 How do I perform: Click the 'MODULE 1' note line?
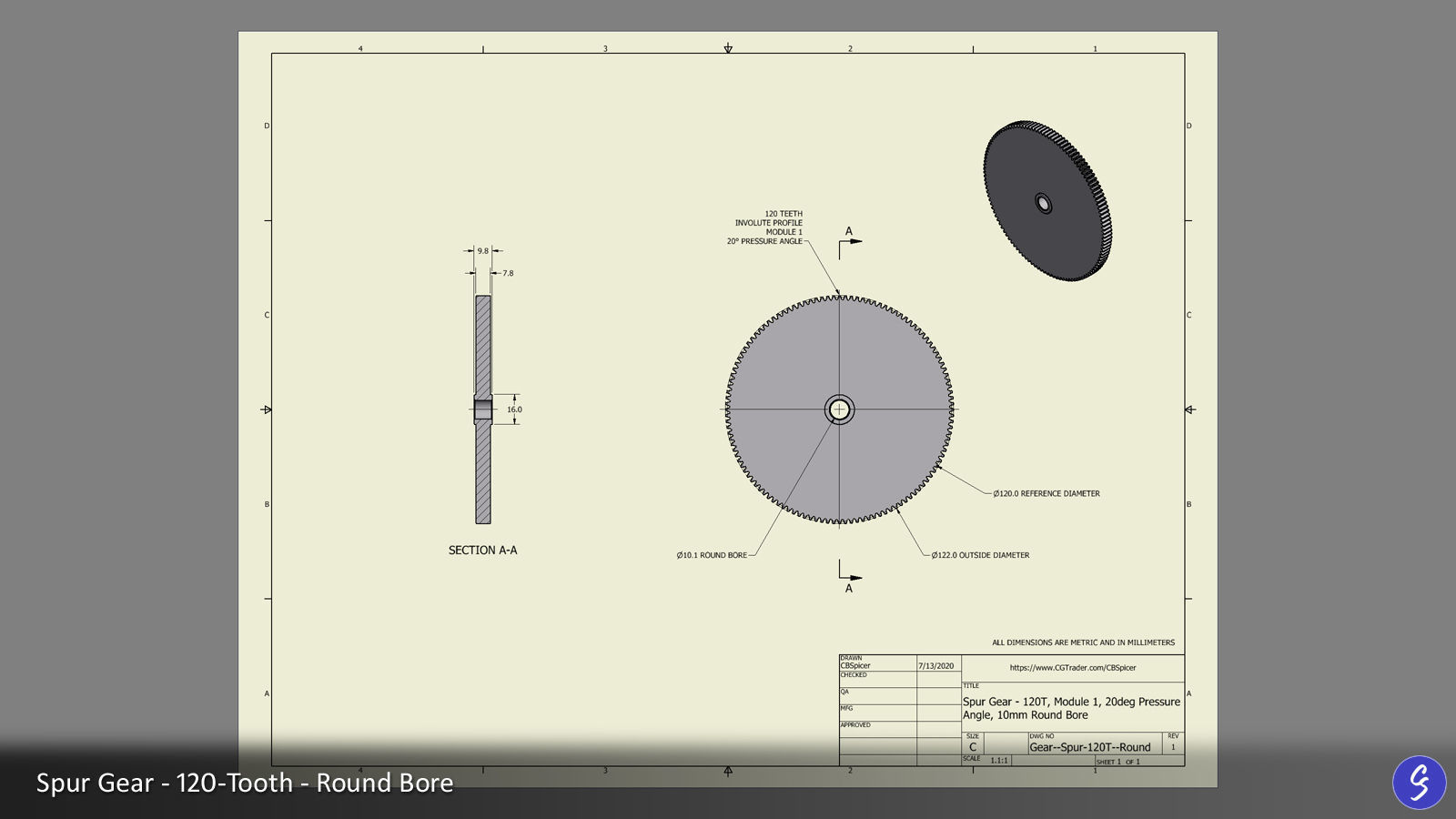(x=784, y=232)
